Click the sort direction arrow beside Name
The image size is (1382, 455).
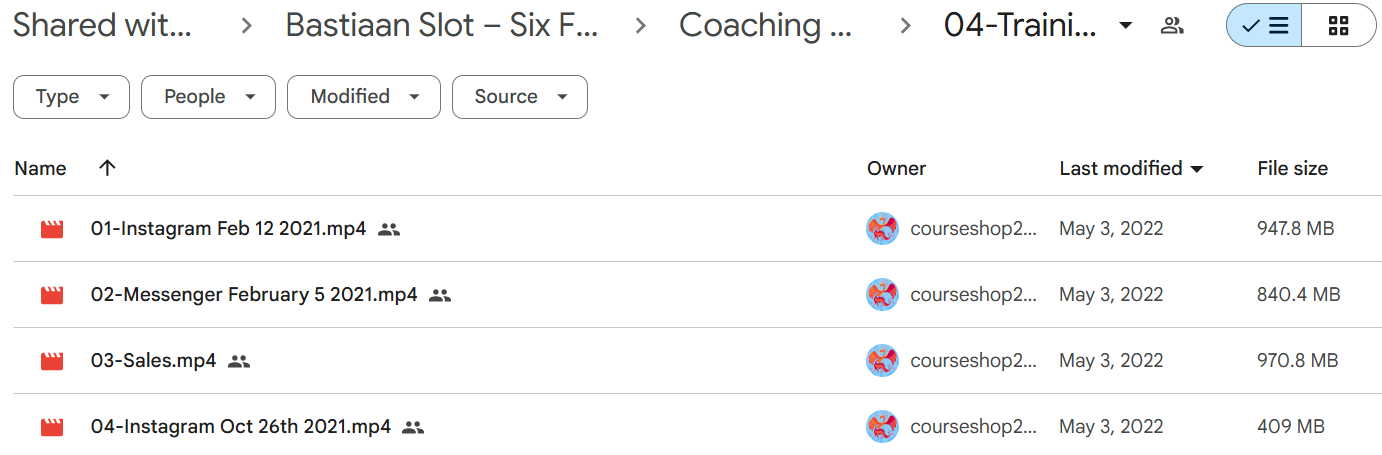pyautogui.click(x=107, y=168)
